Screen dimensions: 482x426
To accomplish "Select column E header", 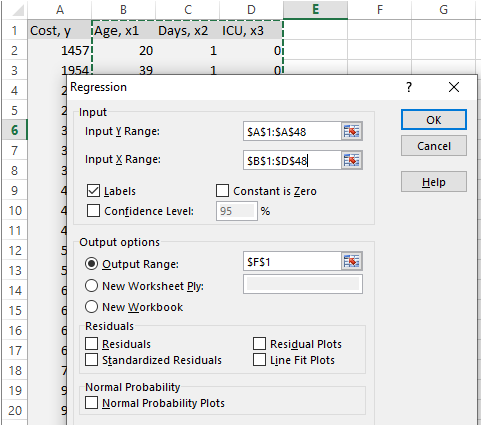I will coord(315,10).
